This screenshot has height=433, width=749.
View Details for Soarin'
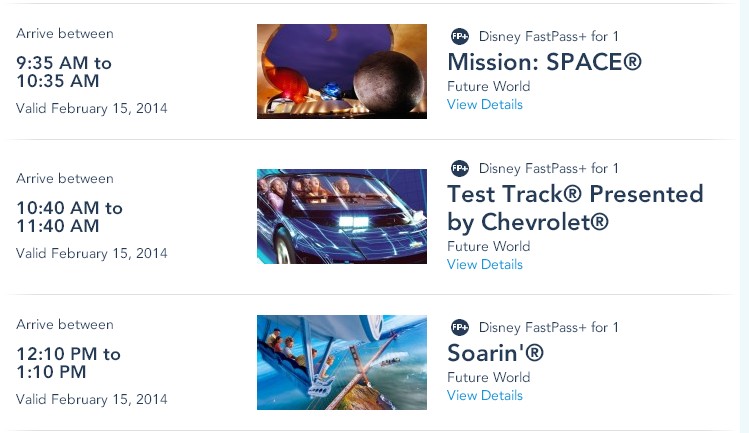[485, 396]
